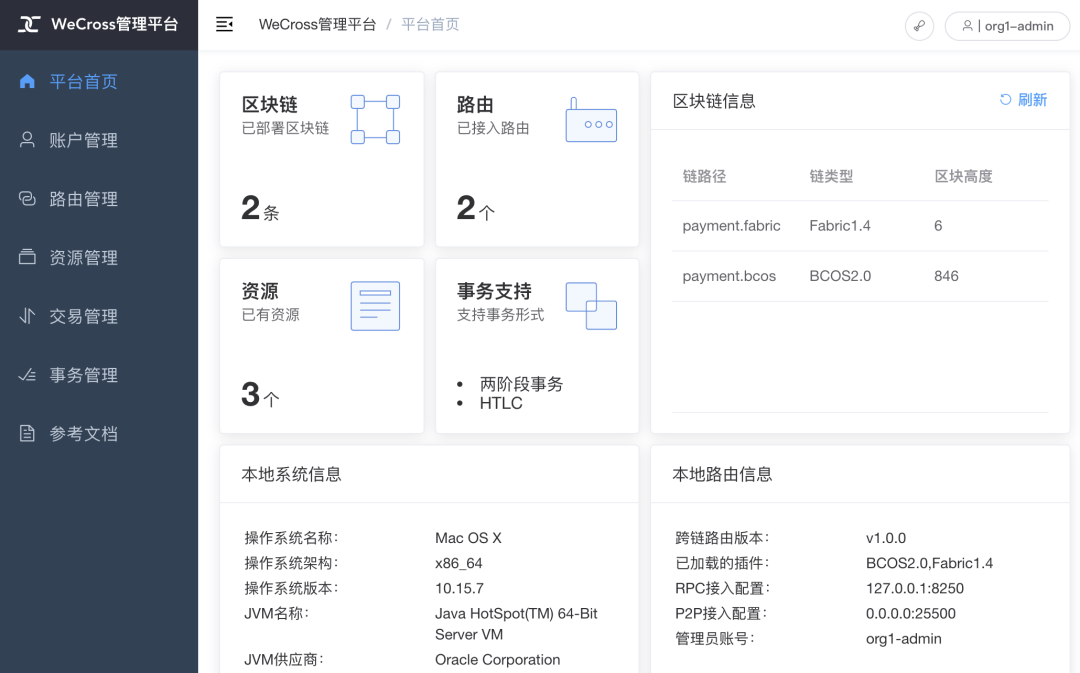Click router version value v1.0.0

click(885, 538)
